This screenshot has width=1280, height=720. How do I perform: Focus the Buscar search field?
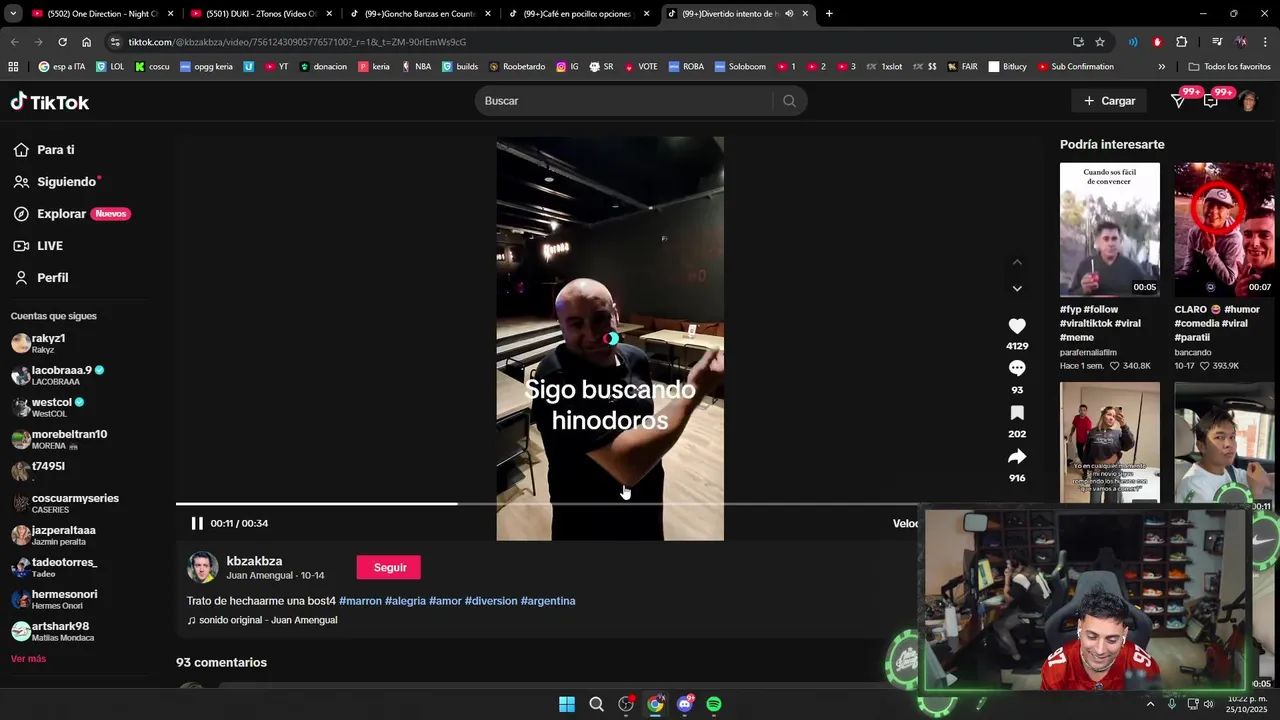point(625,101)
